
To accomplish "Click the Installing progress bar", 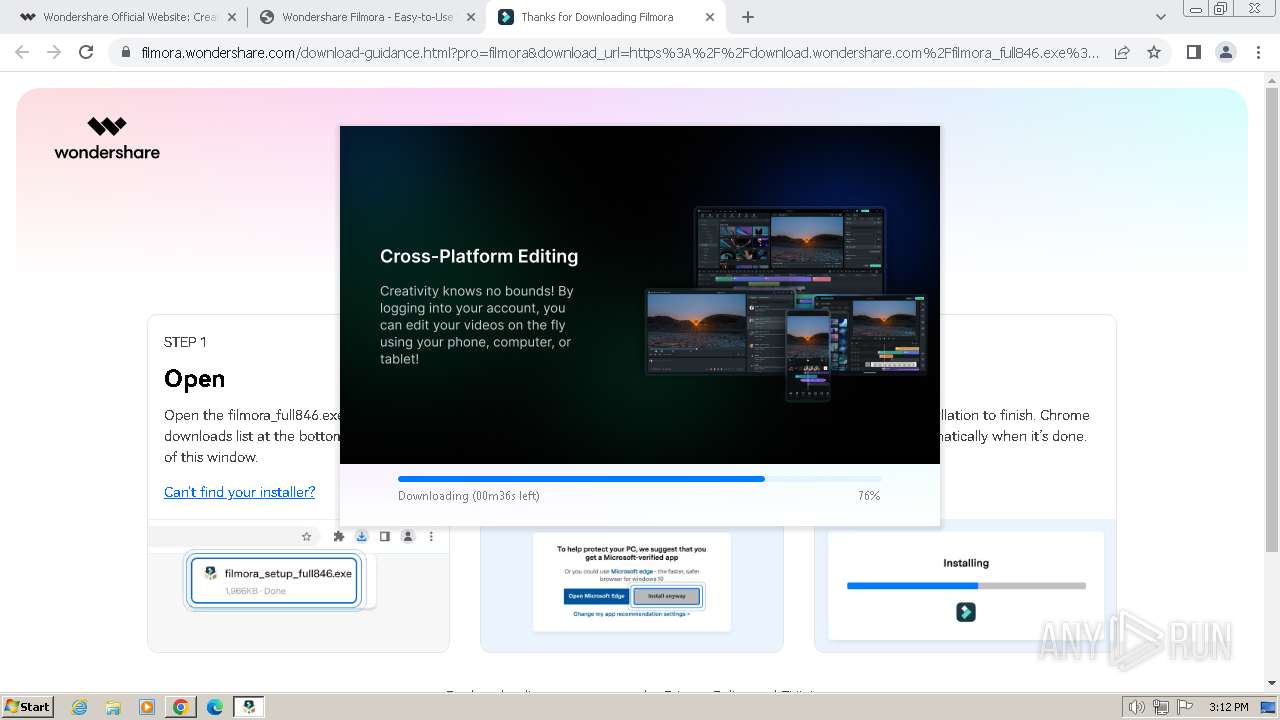I will click(966, 586).
